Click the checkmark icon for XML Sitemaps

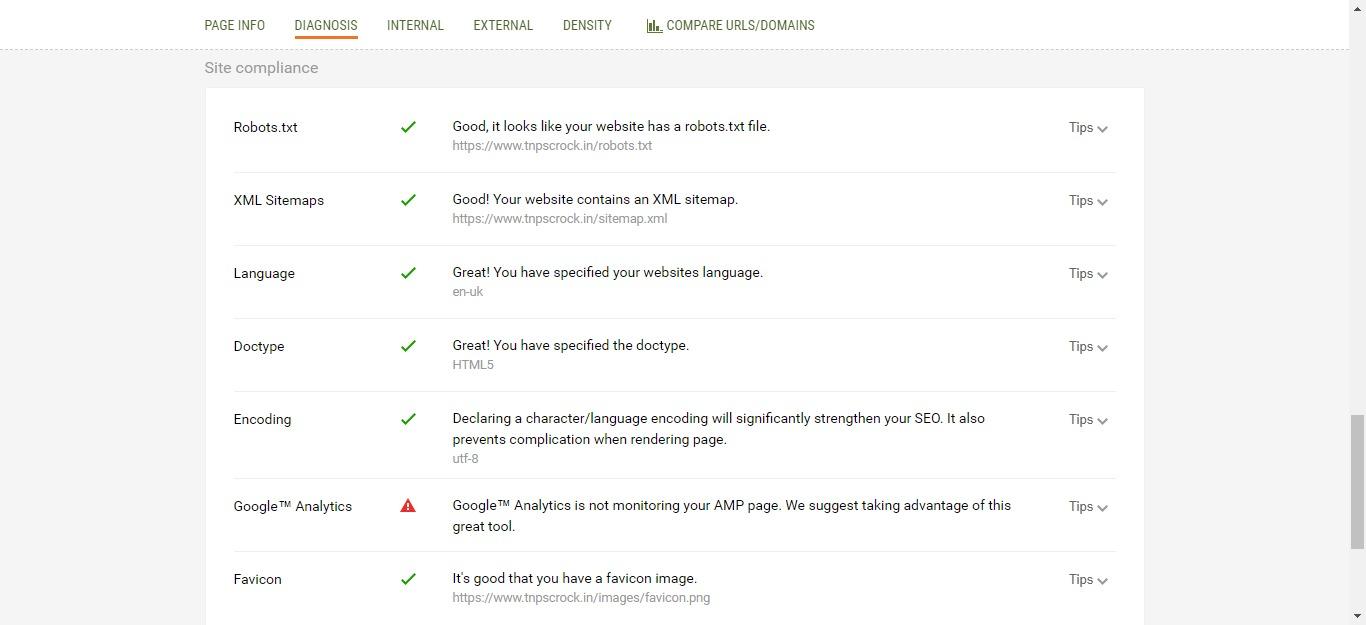tap(408, 200)
